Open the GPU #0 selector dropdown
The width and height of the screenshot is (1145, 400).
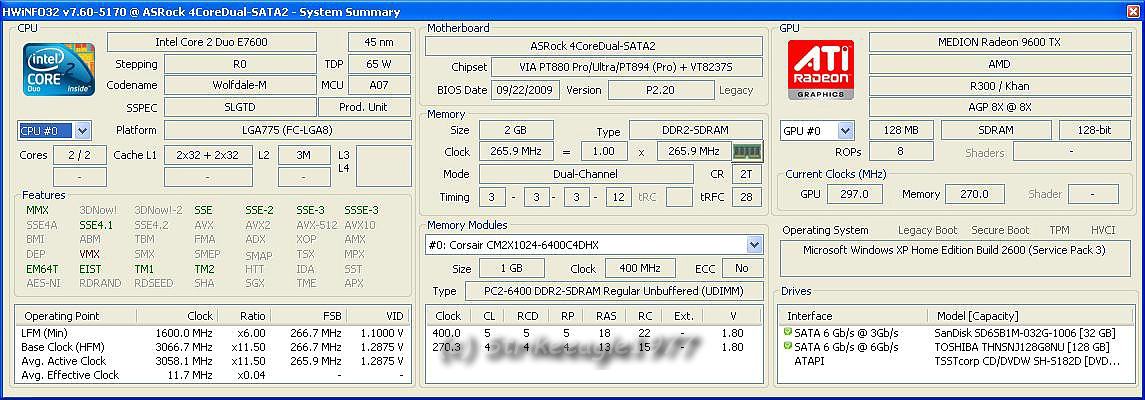[846, 131]
